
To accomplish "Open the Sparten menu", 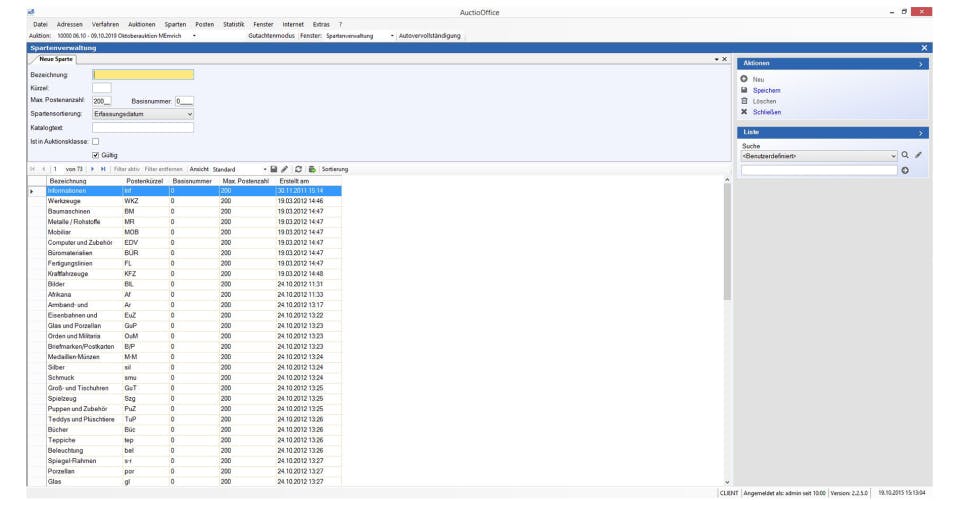I will tap(175, 24).
